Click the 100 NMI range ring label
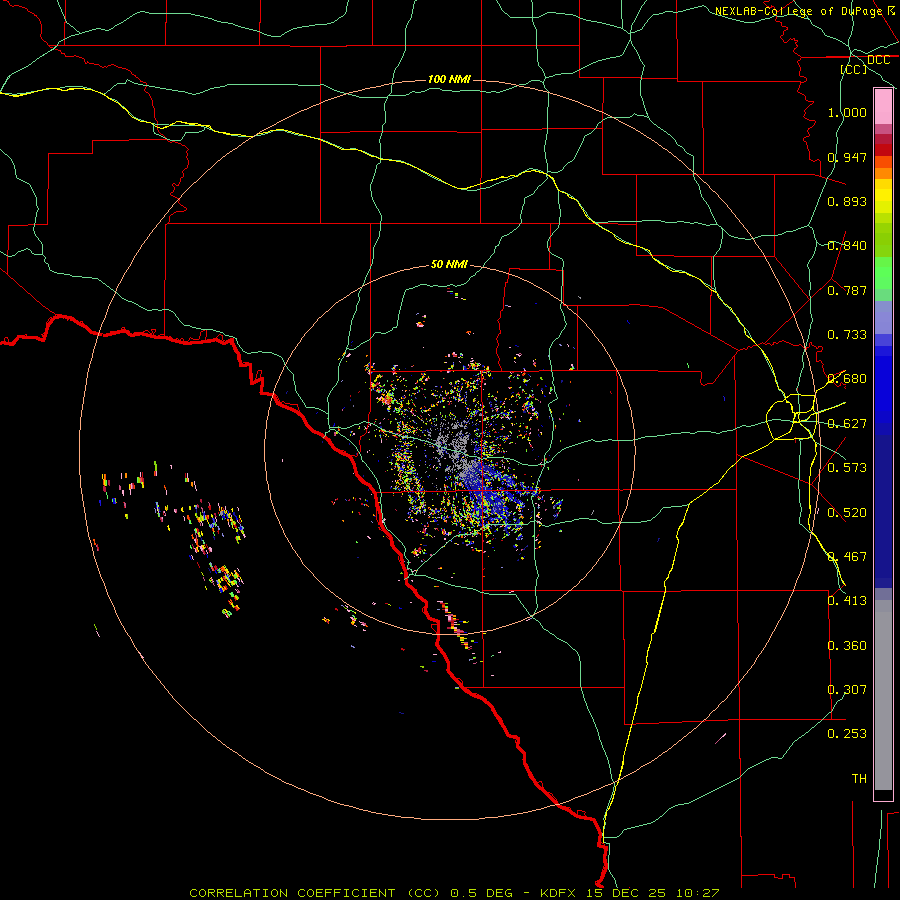Screen dimensions: 900x900 coord(449,79)
